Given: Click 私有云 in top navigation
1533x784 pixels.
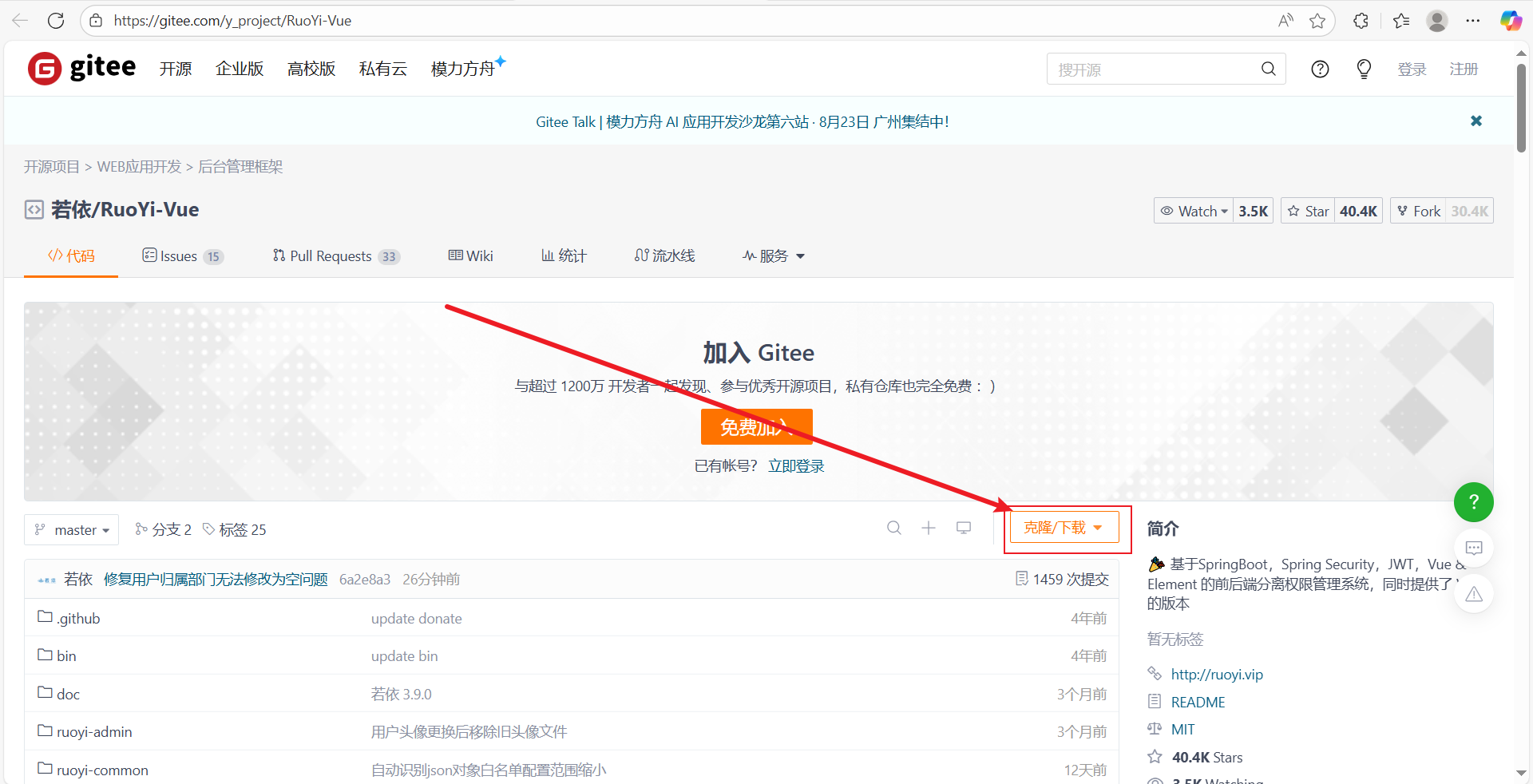Looking at the screenshot, I should tap(383, 69).
